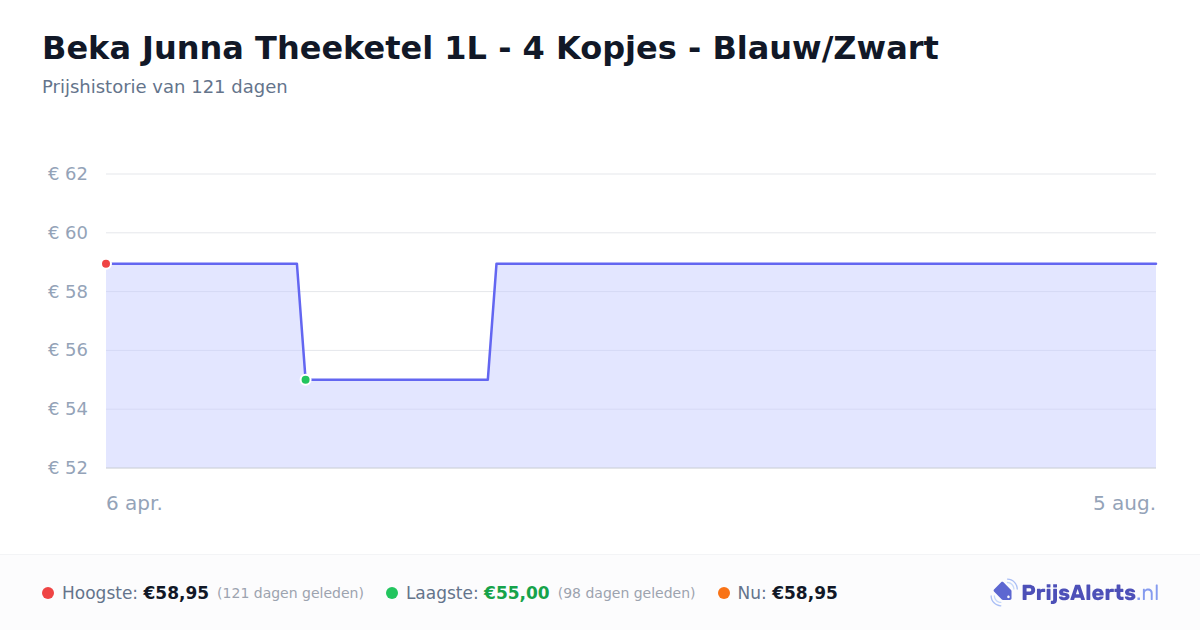
Task: Click the 6 apr. start date label
Action: coord(135,504)
